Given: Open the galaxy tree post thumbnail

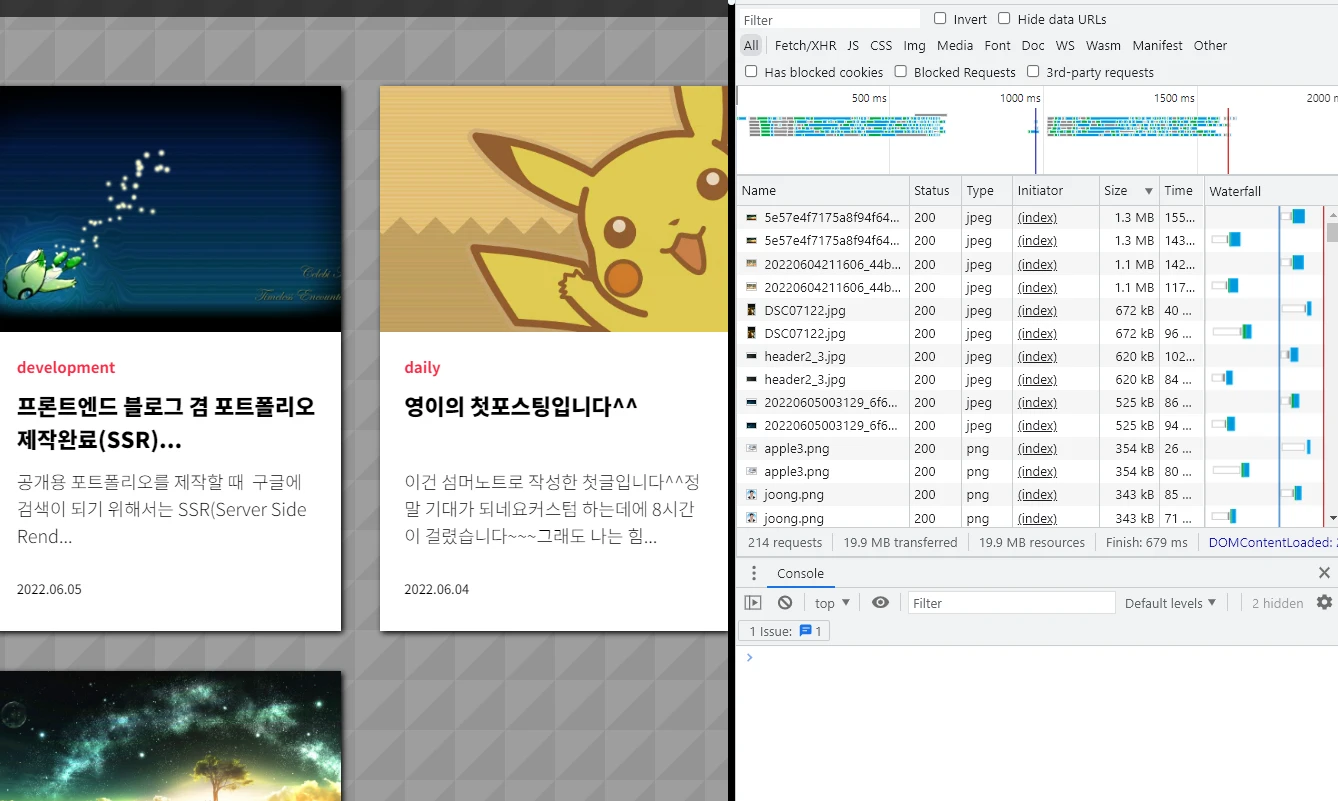Looking at the screenshot, I should [170, 736].
